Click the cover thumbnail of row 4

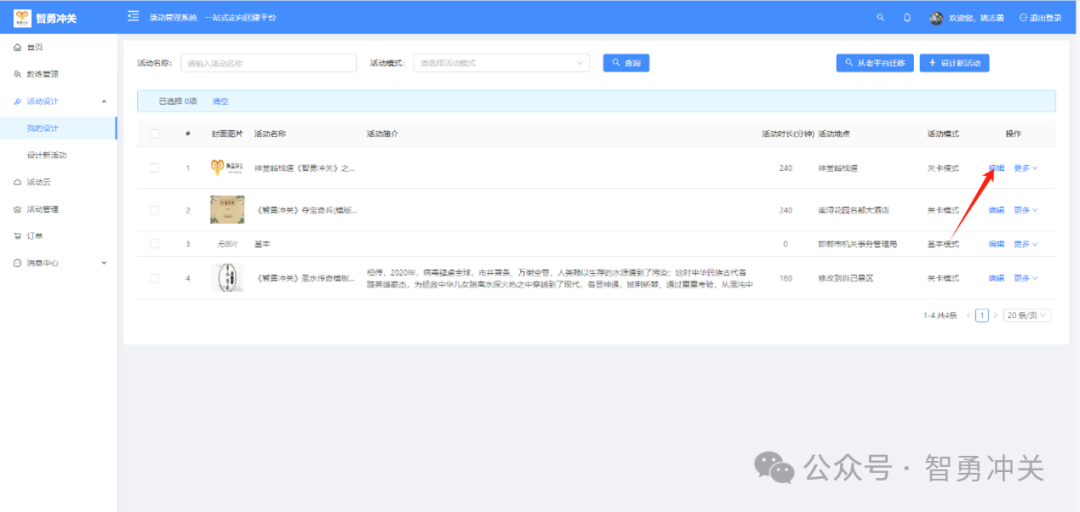[x=227, y=278]
